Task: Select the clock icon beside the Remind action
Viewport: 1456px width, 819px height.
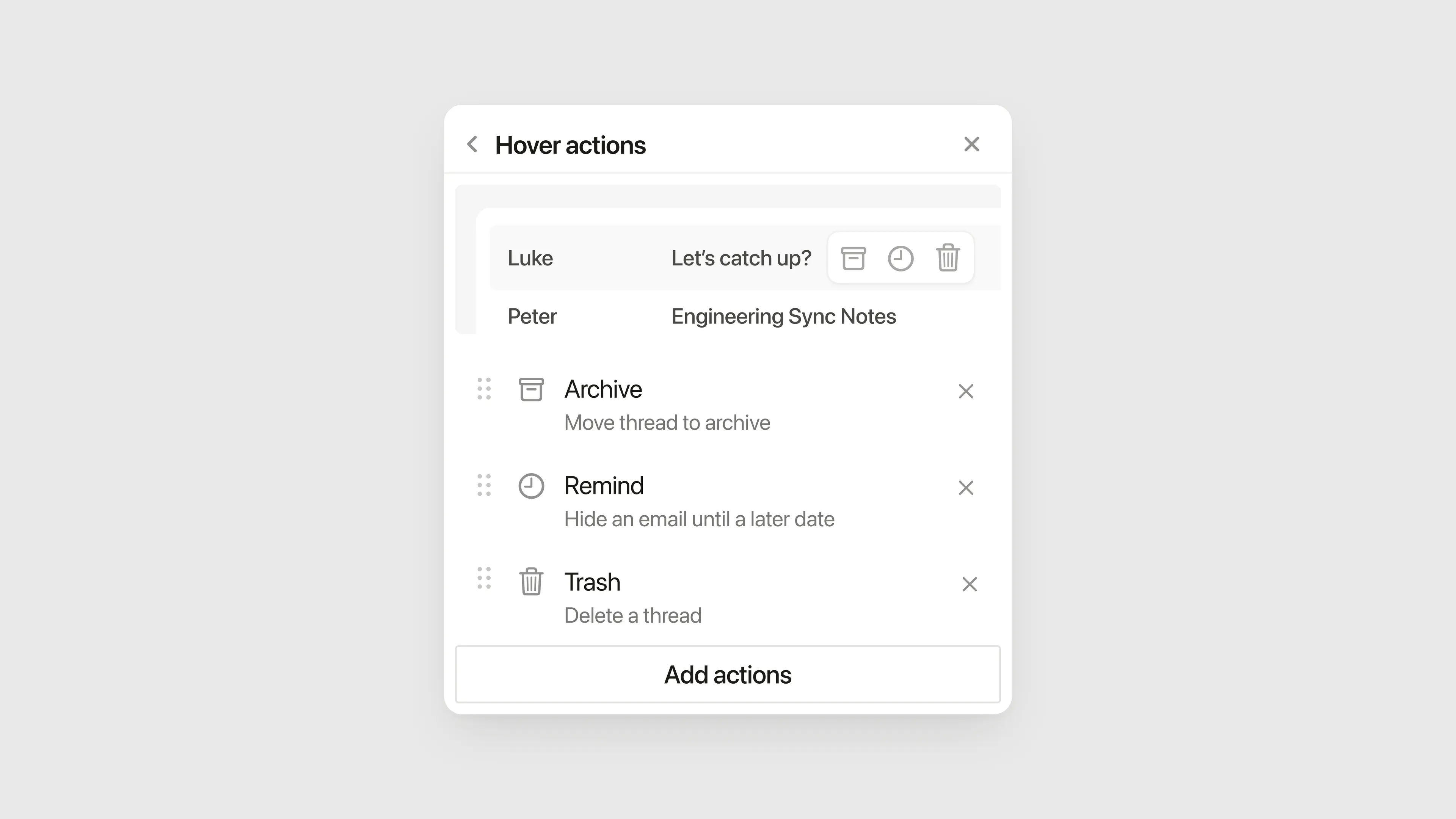Action: 531,485
